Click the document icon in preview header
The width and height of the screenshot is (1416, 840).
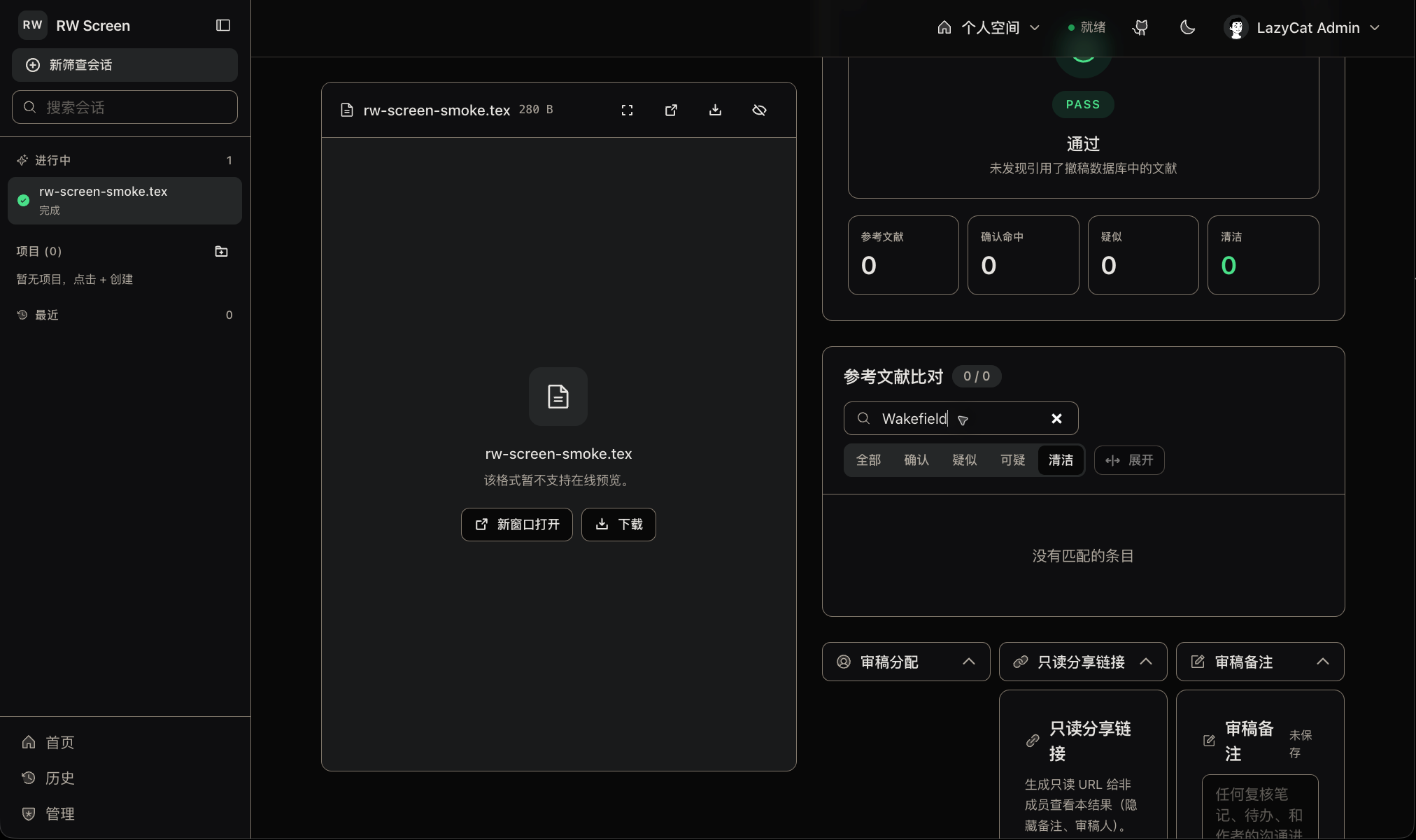(346, 110)
